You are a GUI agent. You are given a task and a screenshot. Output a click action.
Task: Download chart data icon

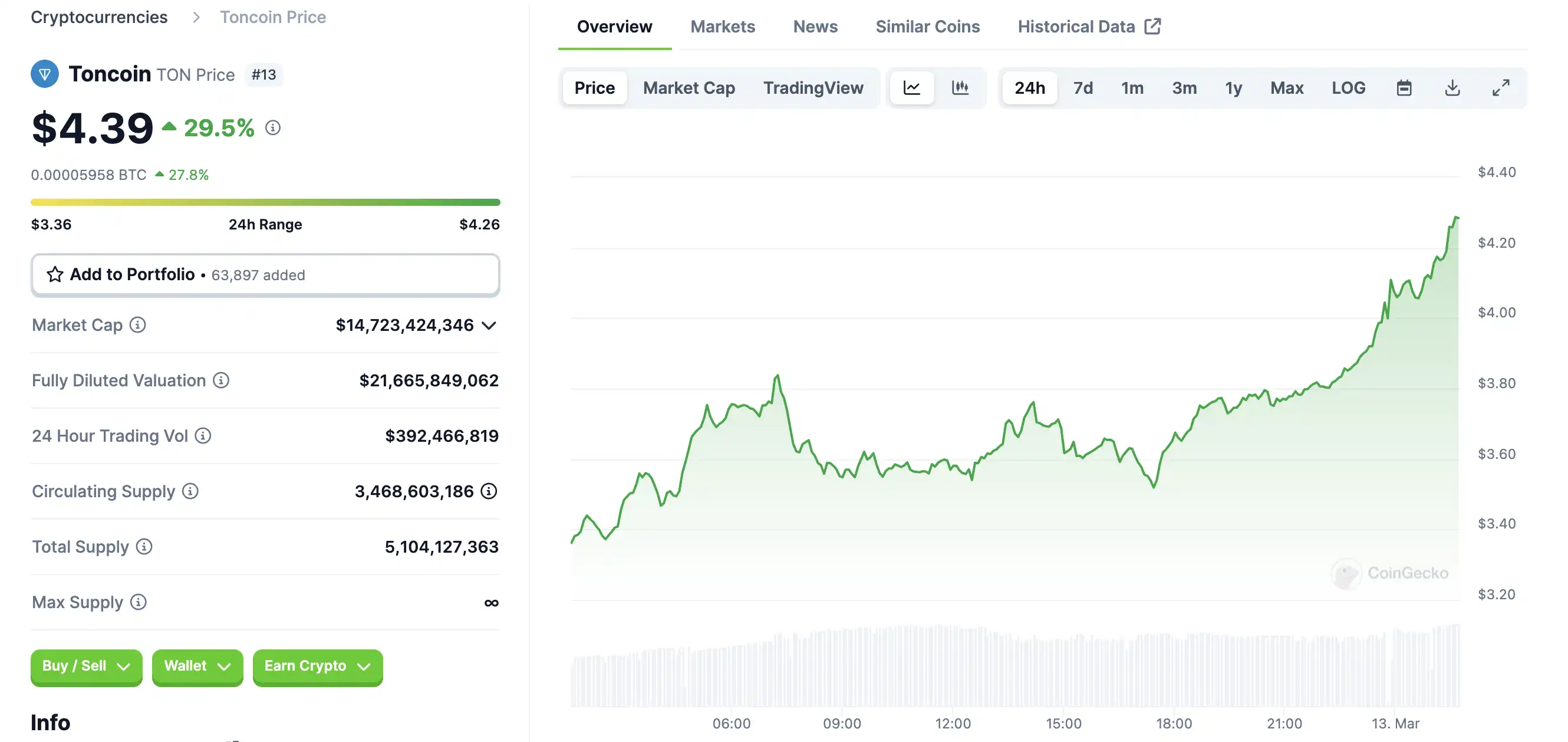[1452, 88]
